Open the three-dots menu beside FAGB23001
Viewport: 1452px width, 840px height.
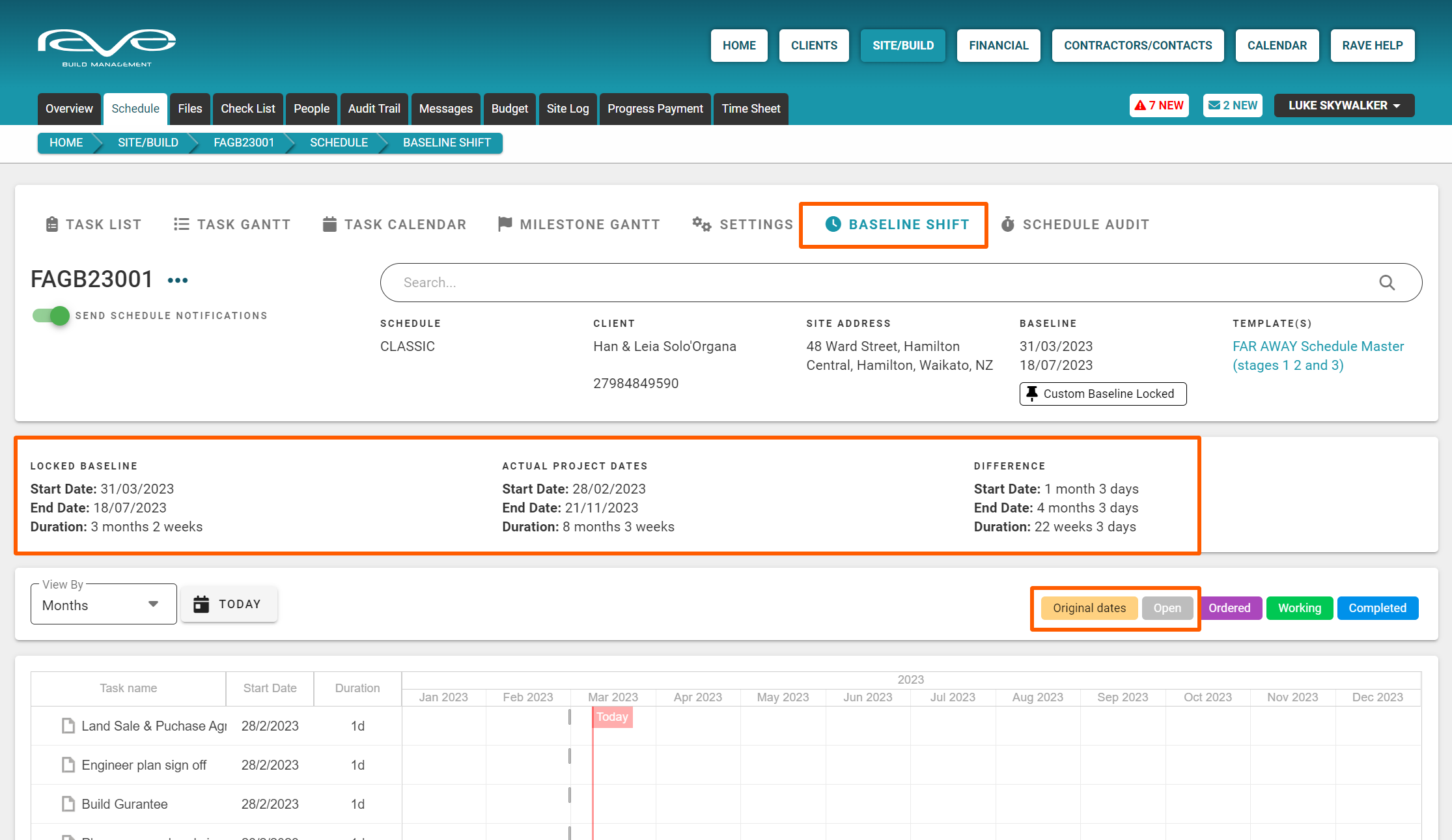(x=177, y=281)
